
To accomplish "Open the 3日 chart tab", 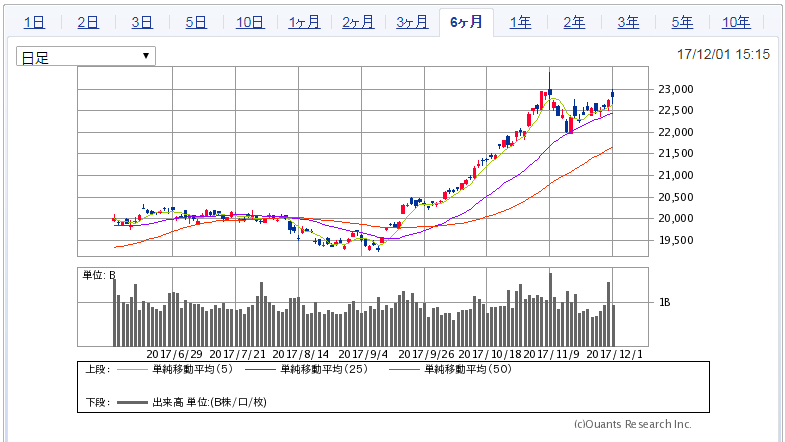I will [x=142, y=22].
